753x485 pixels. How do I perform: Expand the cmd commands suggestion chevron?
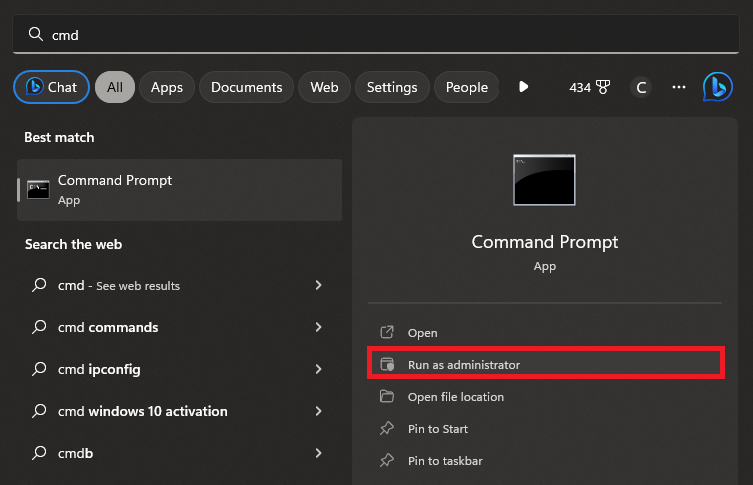pyautogui.click(x=318, y=327)
